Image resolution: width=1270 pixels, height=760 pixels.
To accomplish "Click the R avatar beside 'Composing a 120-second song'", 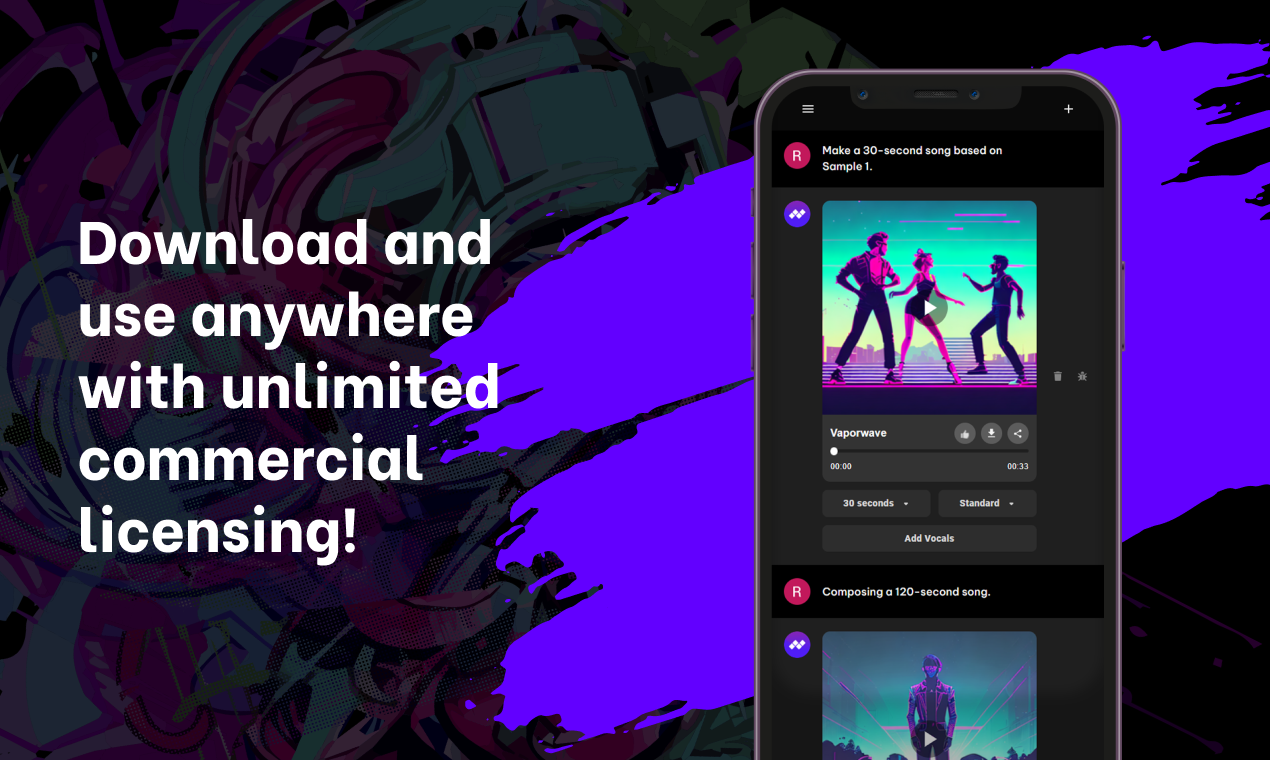I will [796, 592].
